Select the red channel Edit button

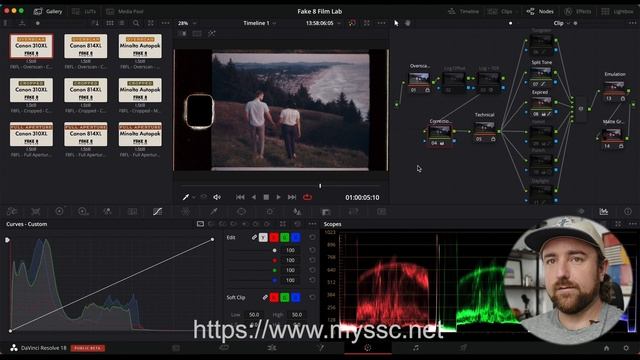pos(274,237)
